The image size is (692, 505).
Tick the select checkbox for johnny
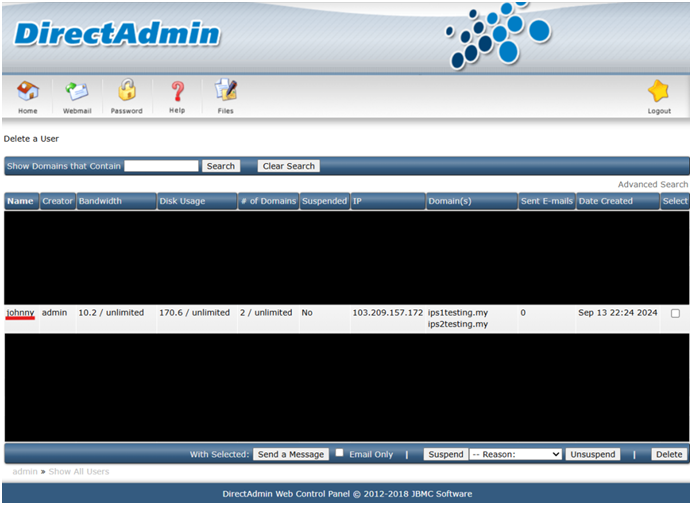[675, 313]
